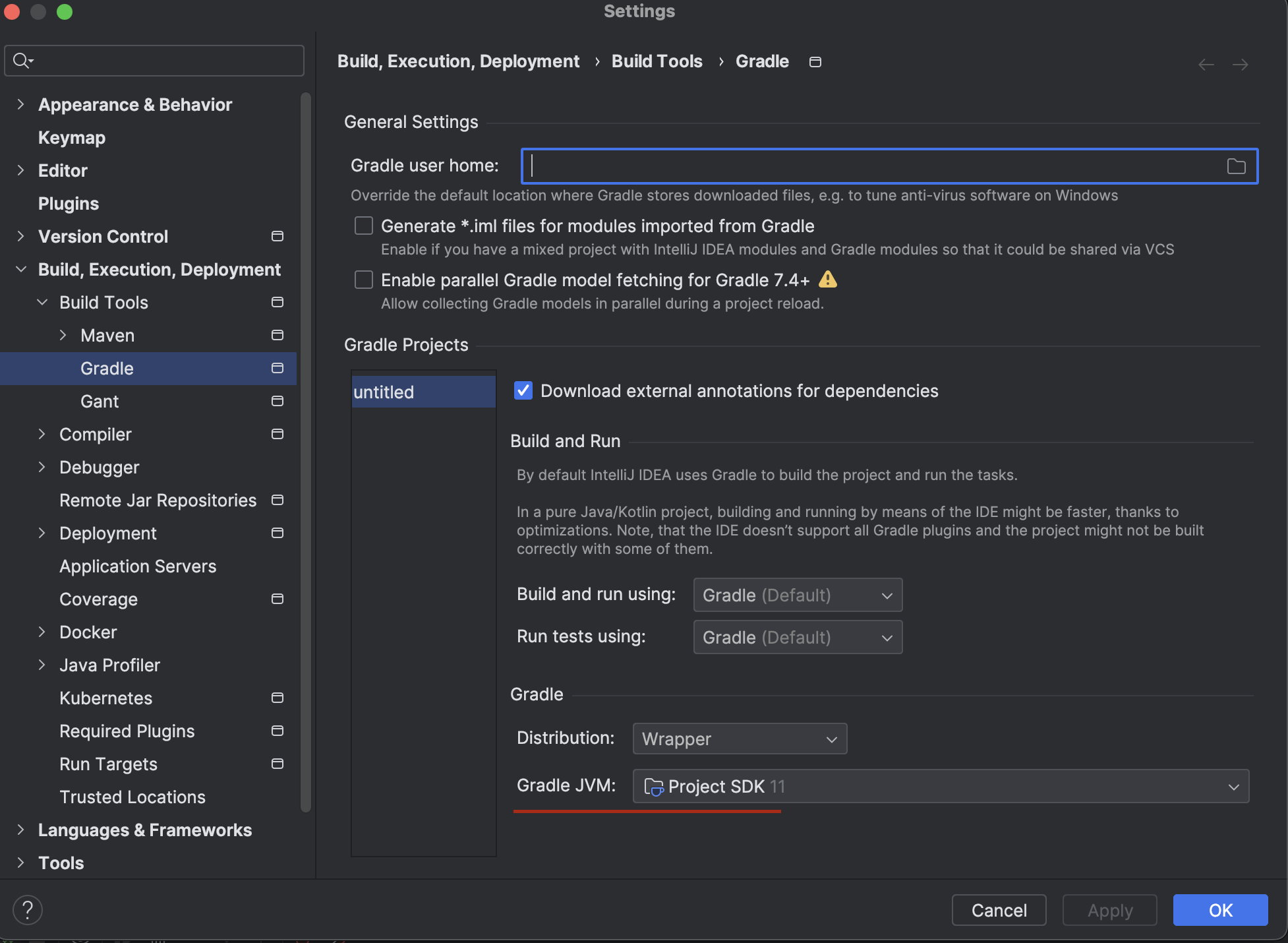
Task: Click the project icon next to Maven
Action: coord(278,335)
